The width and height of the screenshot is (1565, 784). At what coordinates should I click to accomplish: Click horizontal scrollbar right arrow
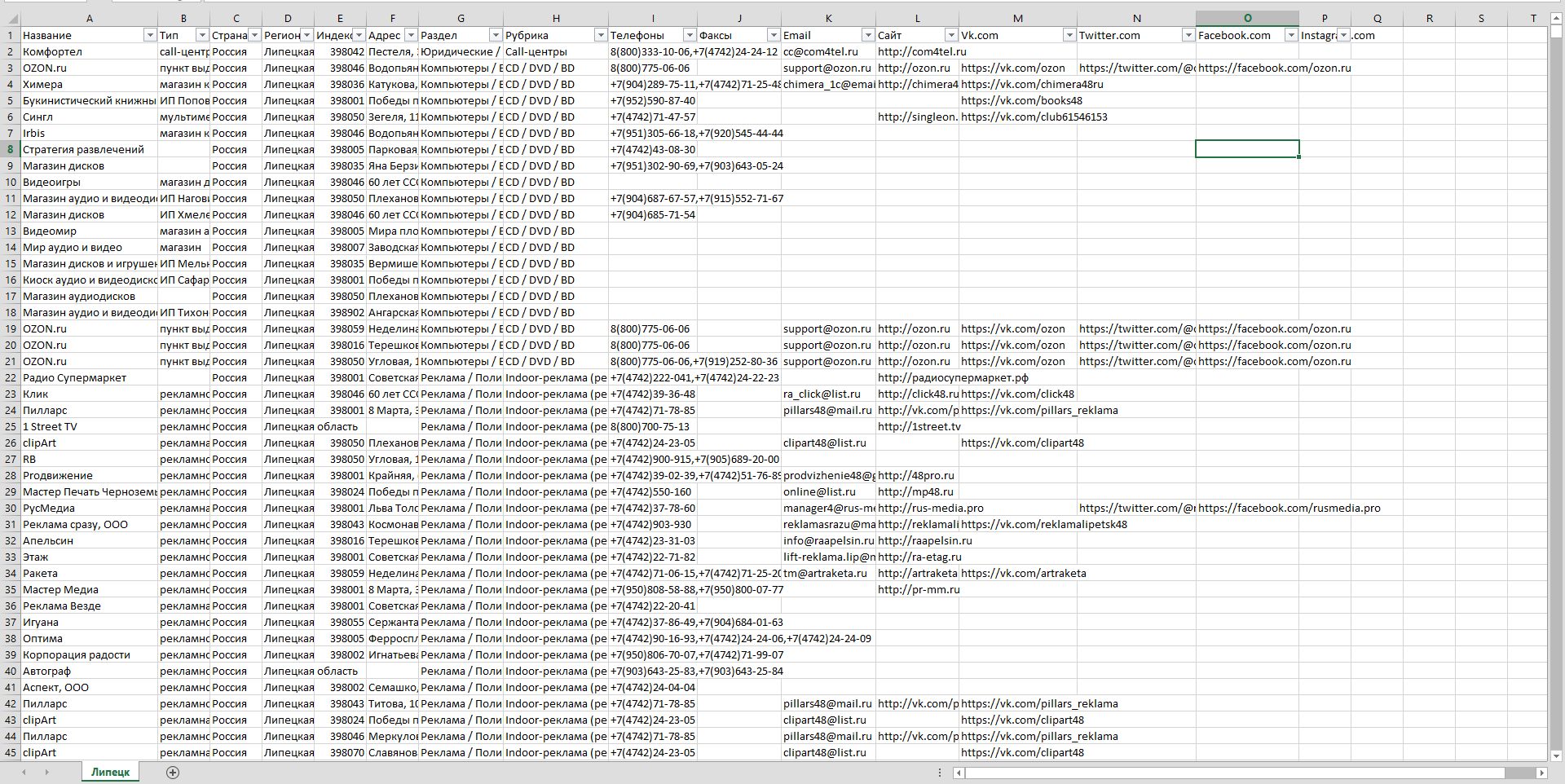[1541, 773]
